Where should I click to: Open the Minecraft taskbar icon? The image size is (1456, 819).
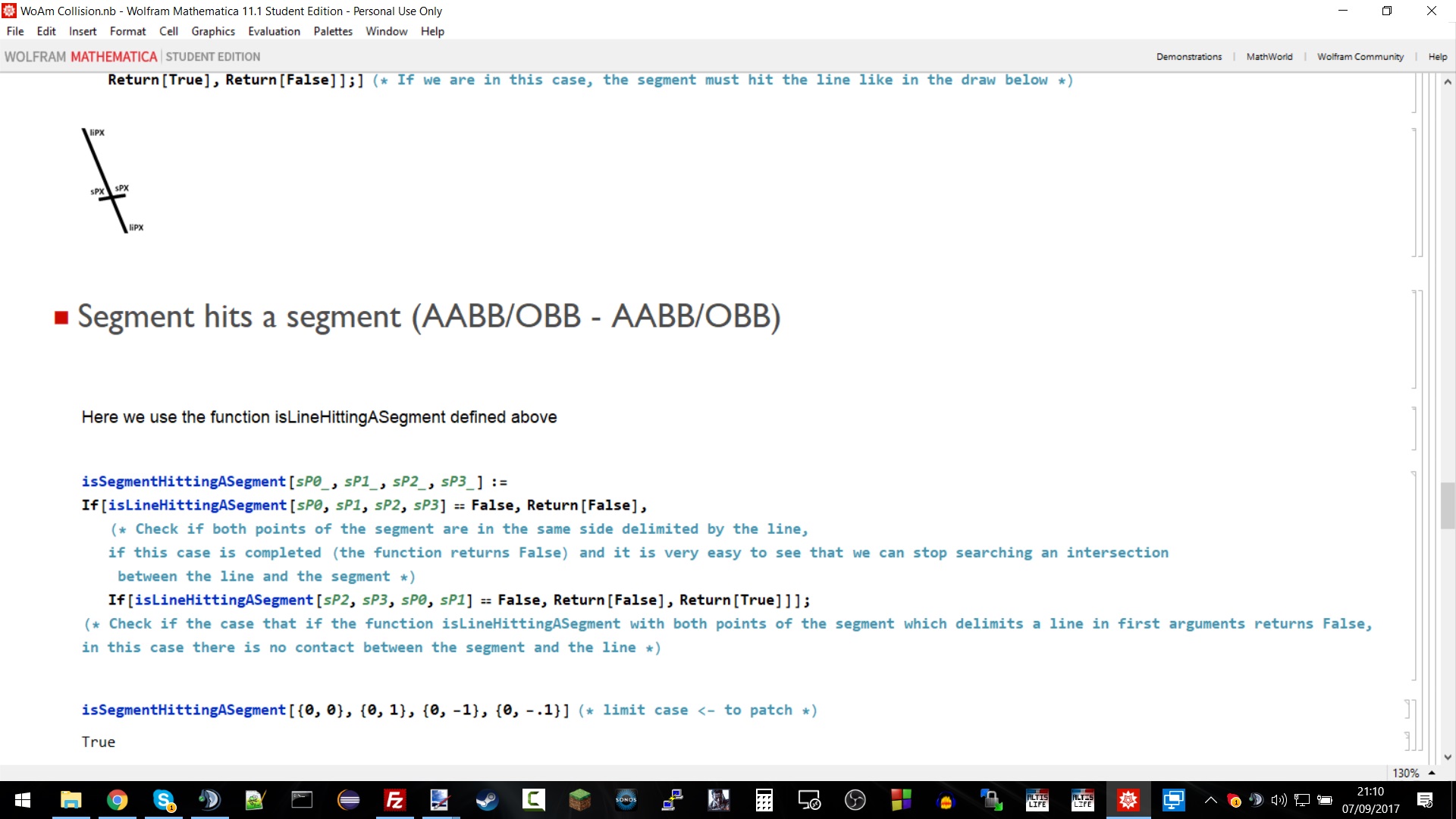[579, 800]
